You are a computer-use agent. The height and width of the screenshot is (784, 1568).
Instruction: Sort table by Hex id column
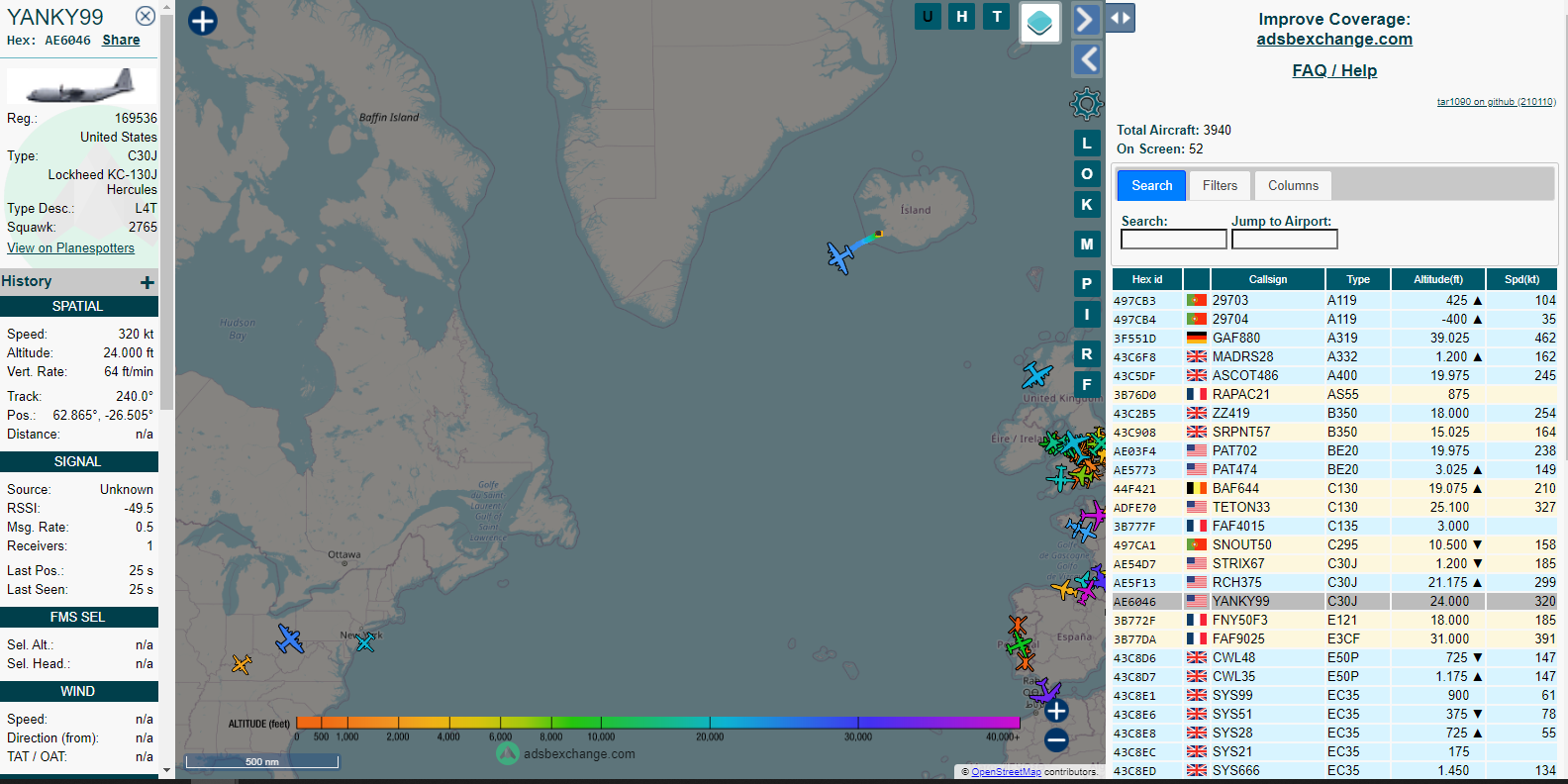(x=1147, y=279)
